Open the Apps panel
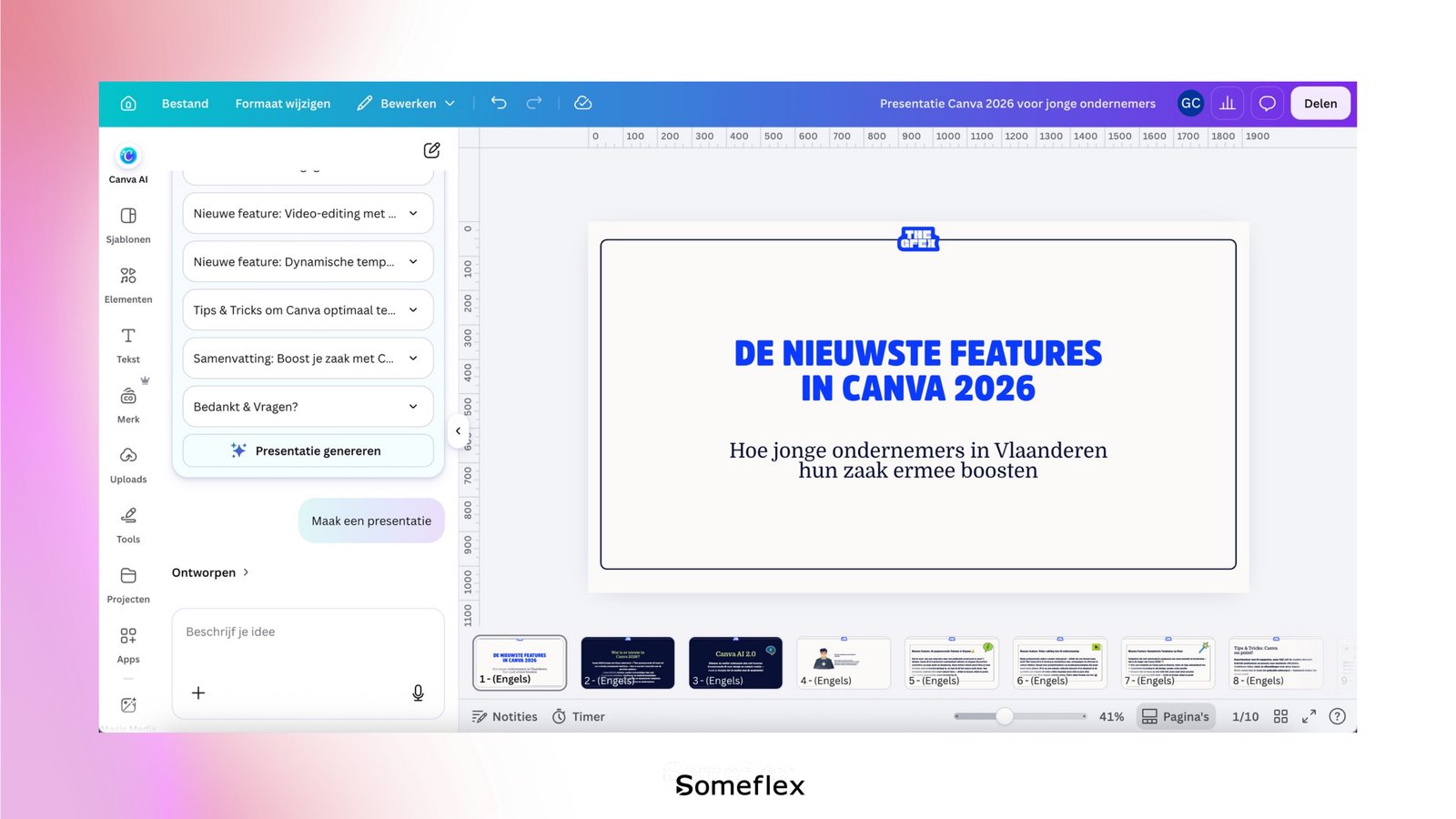This screenshot has height=819, width=1456. 128,645
